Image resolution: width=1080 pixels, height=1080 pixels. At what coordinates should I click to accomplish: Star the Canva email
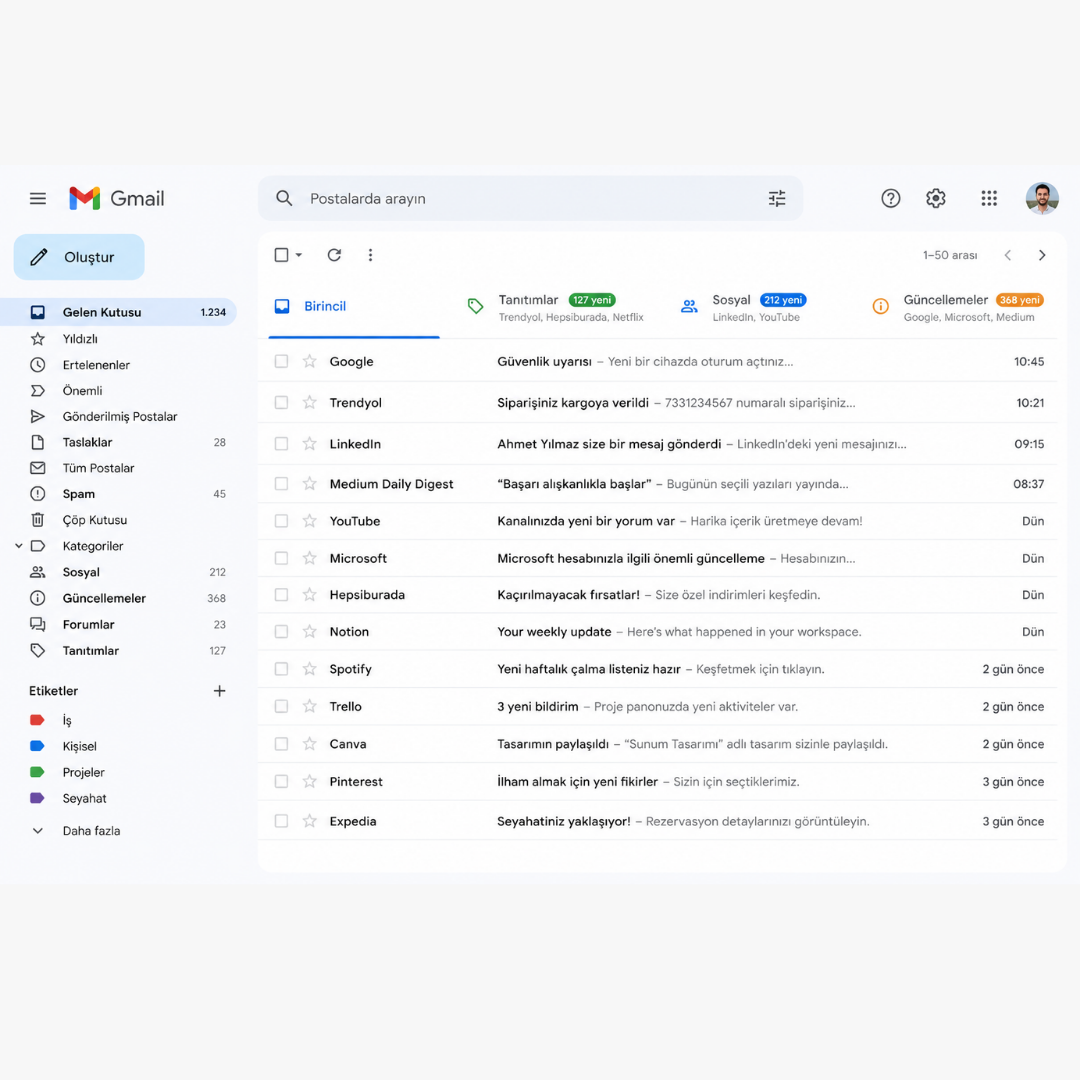(x=309, y=744)
